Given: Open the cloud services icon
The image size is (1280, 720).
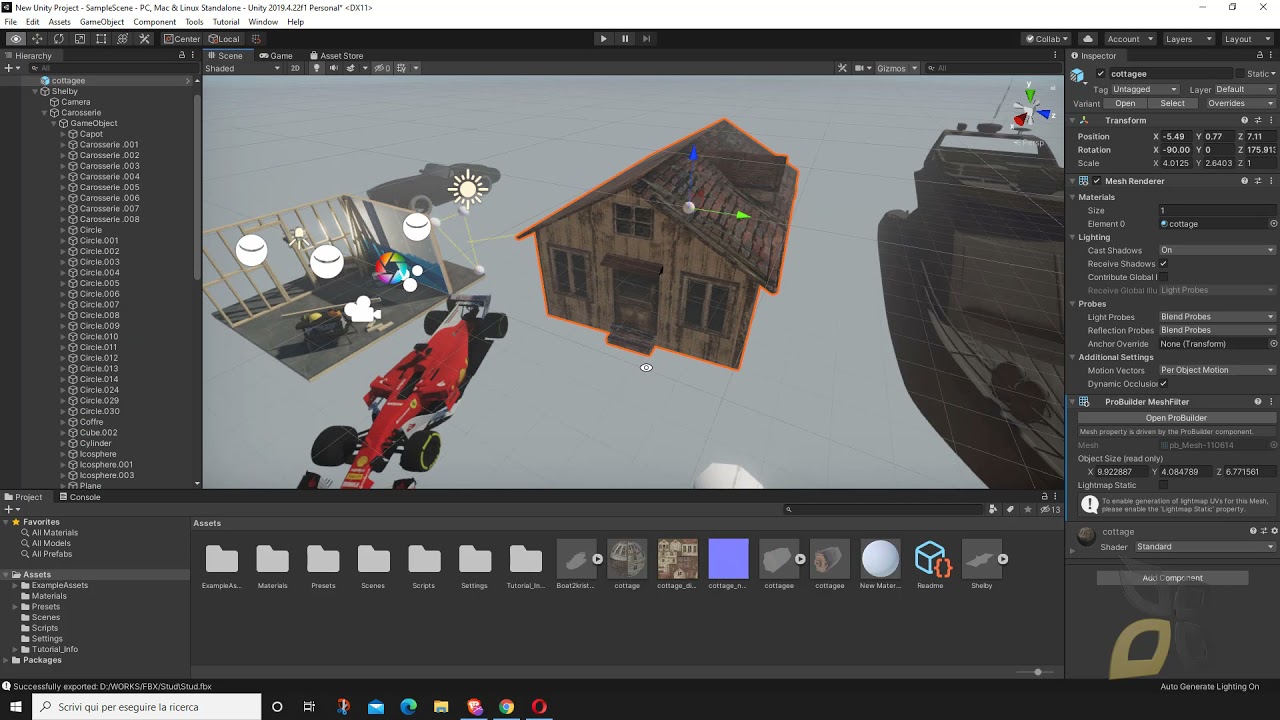Looking at the screenshot, I should (1088, 39).
